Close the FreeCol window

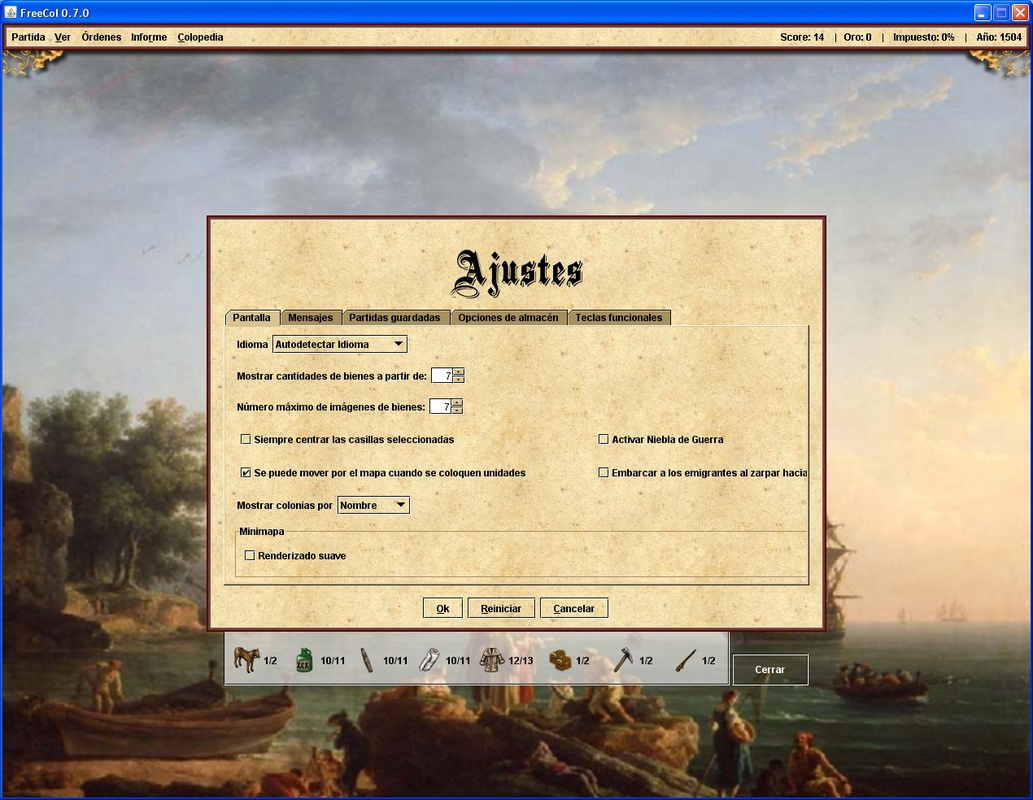point(1020,13)
